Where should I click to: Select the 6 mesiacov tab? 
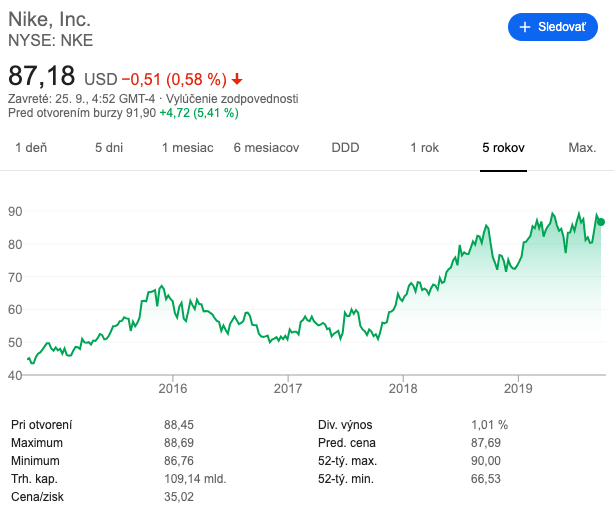(x=266, y=148)
